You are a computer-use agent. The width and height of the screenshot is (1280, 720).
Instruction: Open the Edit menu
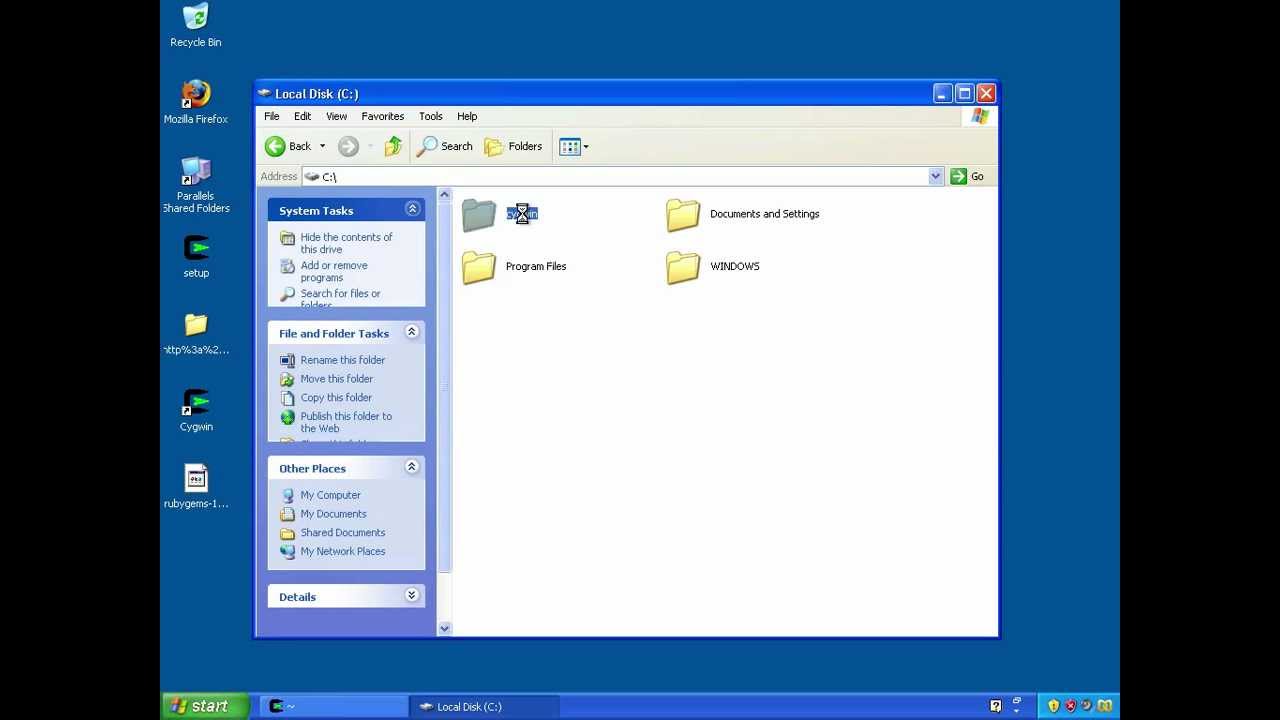(x=302, y=116)
